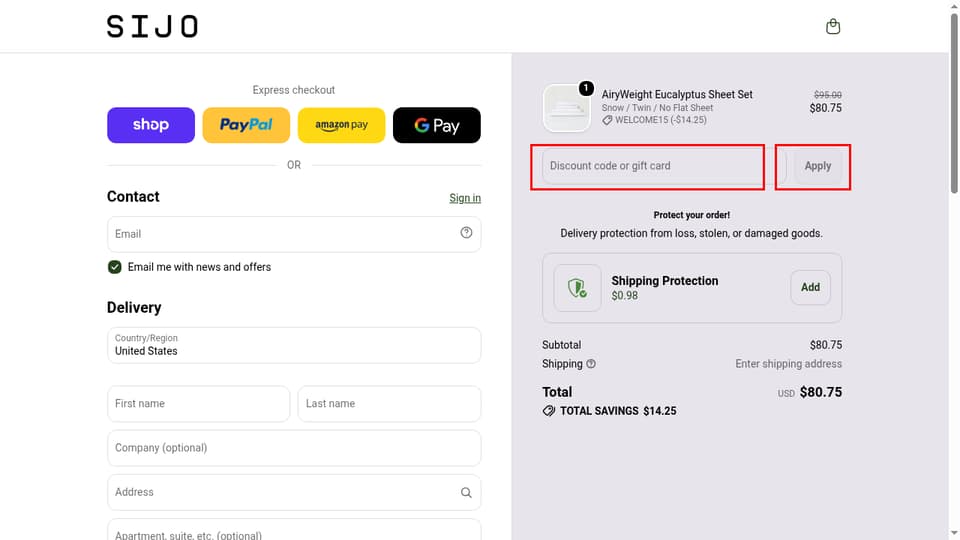Click the Shipping Protection shield icon
The height and width of the screenshot is (540, 960).
[577, 288]
